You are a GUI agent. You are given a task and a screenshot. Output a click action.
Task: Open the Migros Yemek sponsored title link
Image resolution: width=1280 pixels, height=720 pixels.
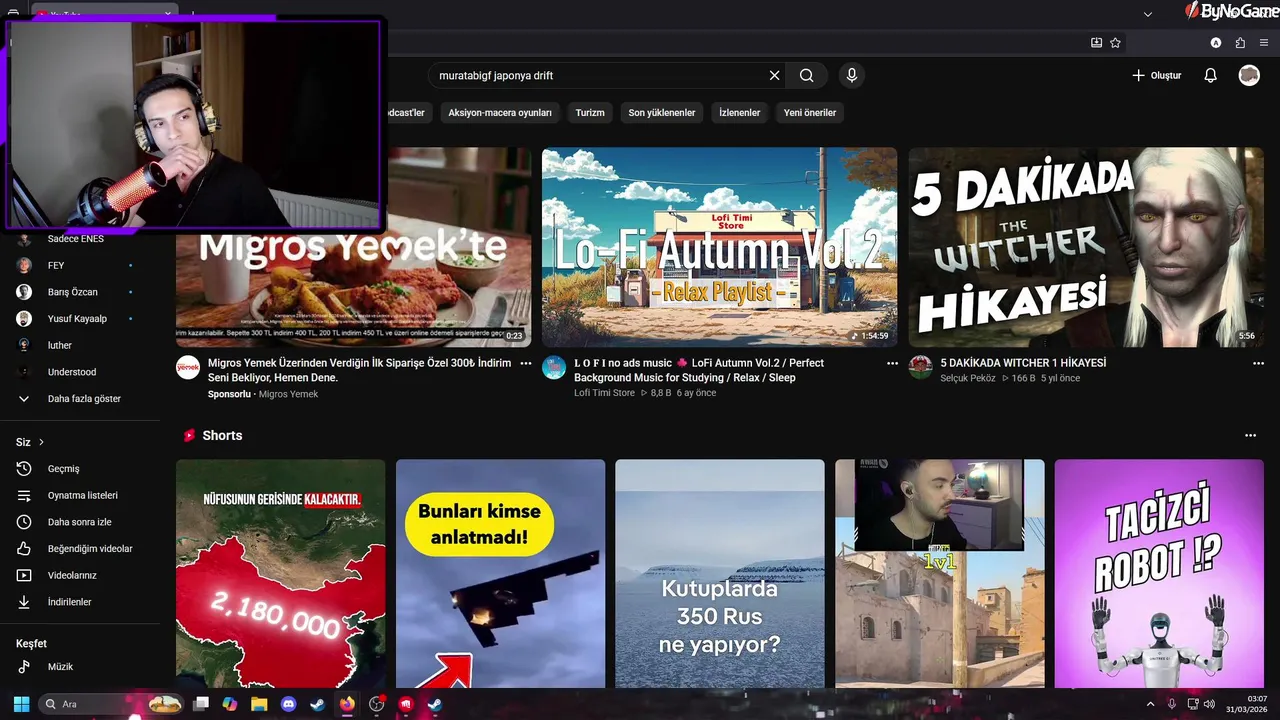click(359, 370)
